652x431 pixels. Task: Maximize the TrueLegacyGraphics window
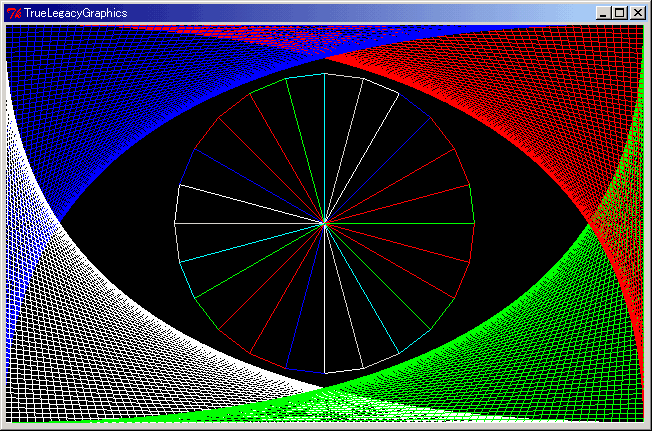tap(619, 12)
